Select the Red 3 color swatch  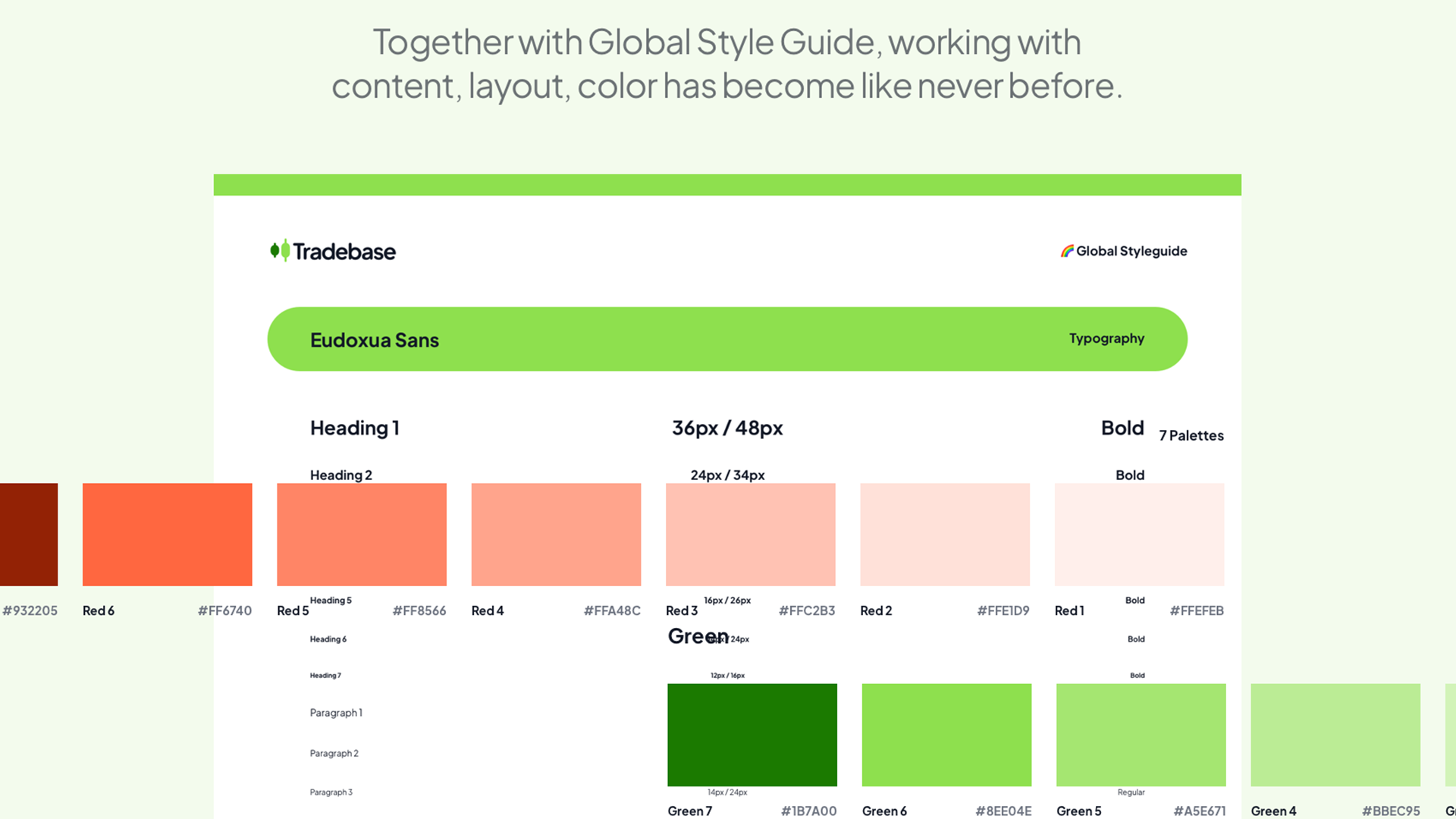click(751, 535)
